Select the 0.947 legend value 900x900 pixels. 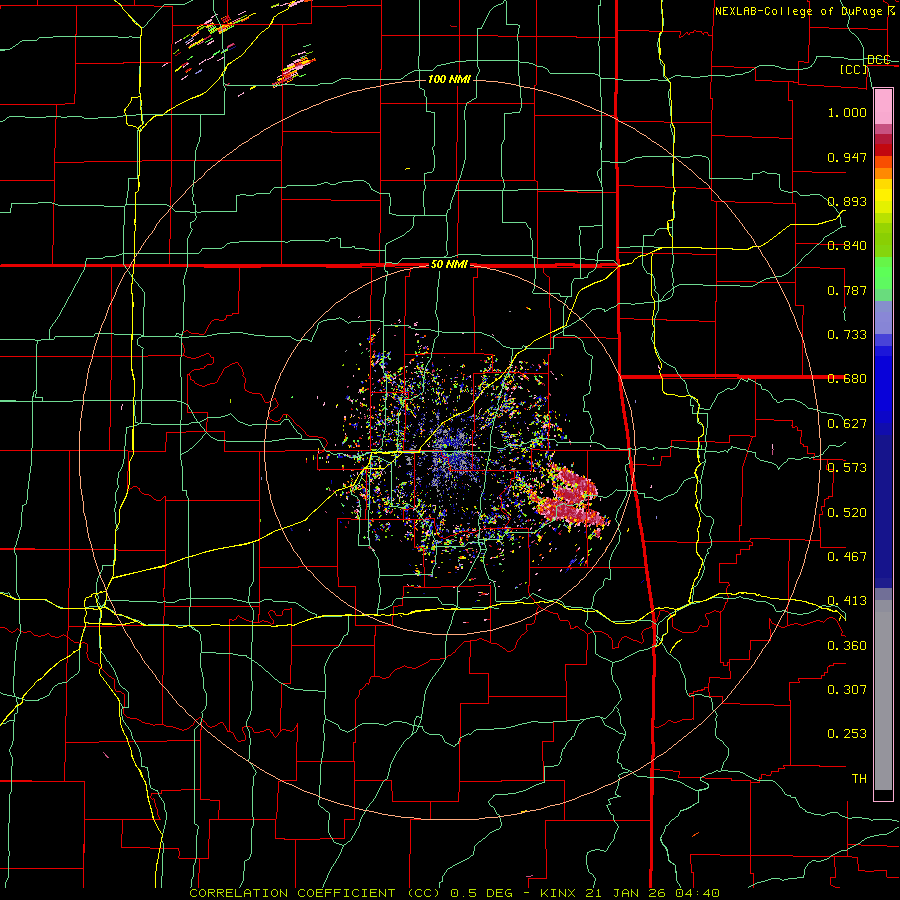coord(847,157)
